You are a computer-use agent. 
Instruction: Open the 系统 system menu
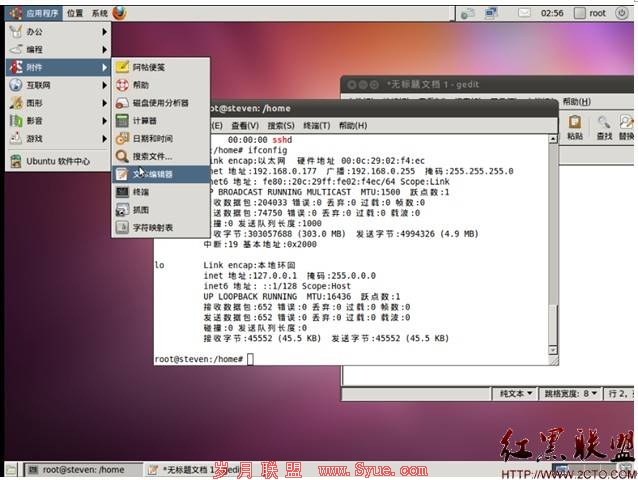pos(100,13)
